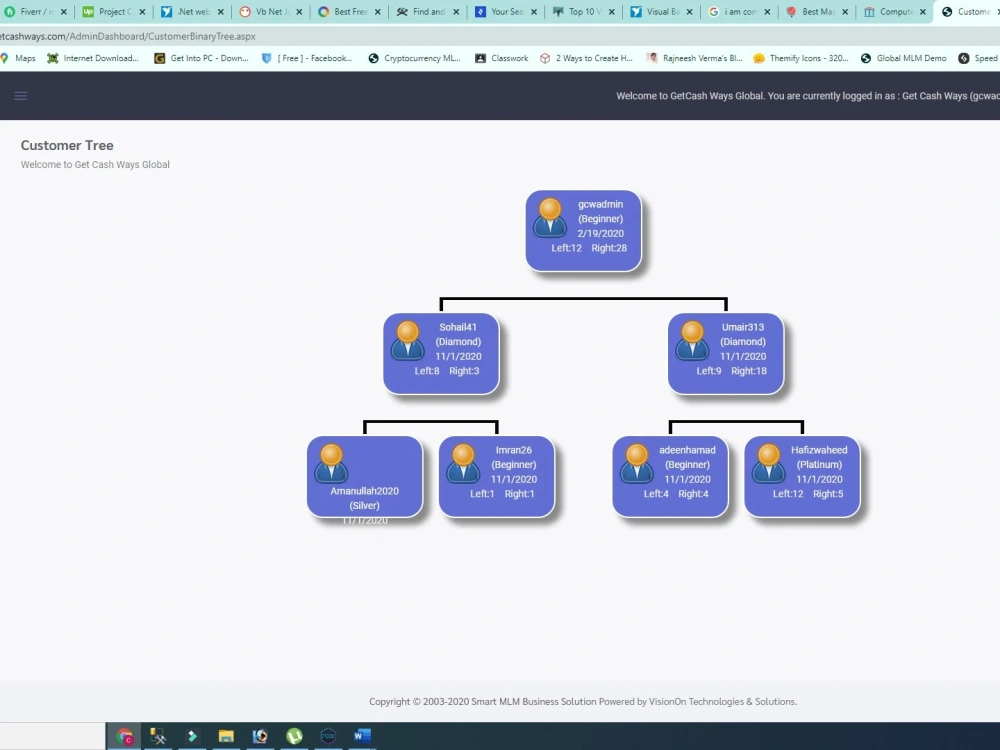The height and width of the screenshot is (750, 1000).
Task: Open the Speed bookmark
Action: (978, 58)
